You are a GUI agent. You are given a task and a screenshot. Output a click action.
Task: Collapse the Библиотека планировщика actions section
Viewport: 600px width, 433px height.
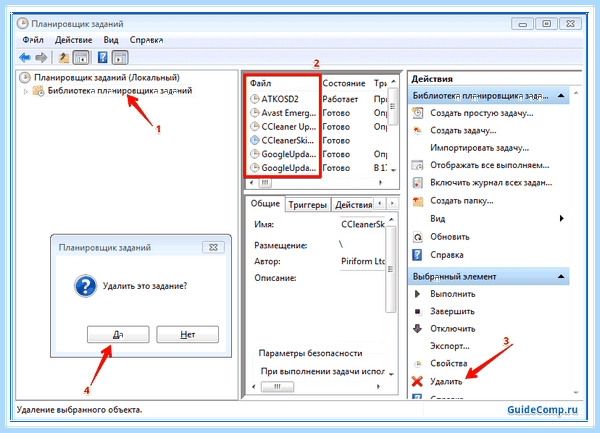click(x=561, y=96)
